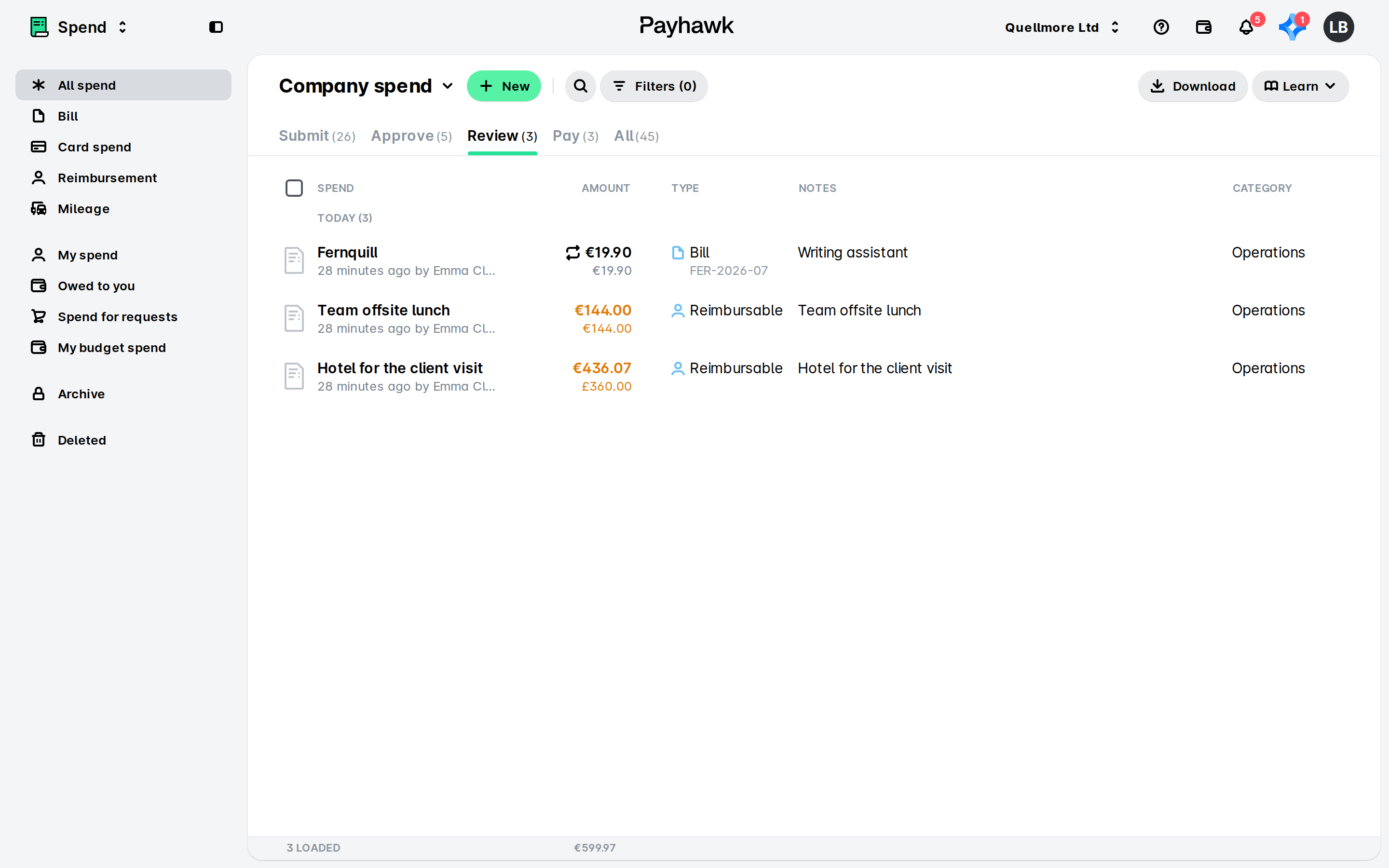This screenshot has height=868, width=1389.
Task: Click the €436.07 amount
Action: coord(601,368)
